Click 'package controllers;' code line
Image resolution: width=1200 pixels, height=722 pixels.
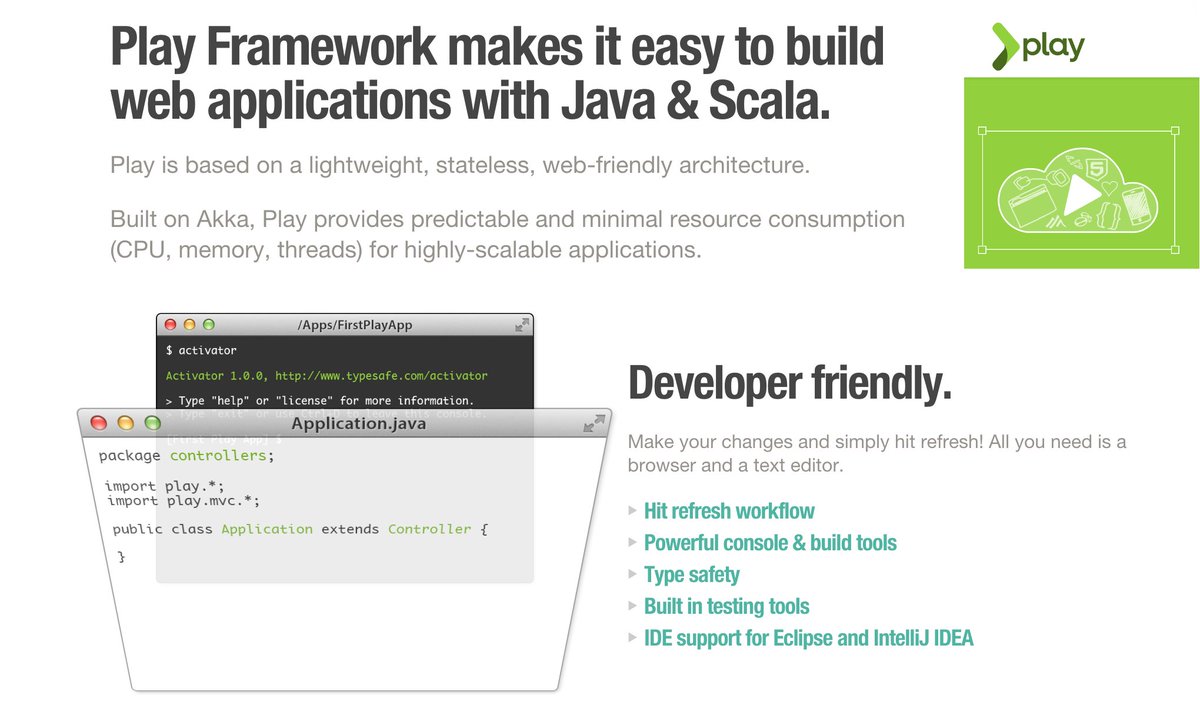pos(187,456)
